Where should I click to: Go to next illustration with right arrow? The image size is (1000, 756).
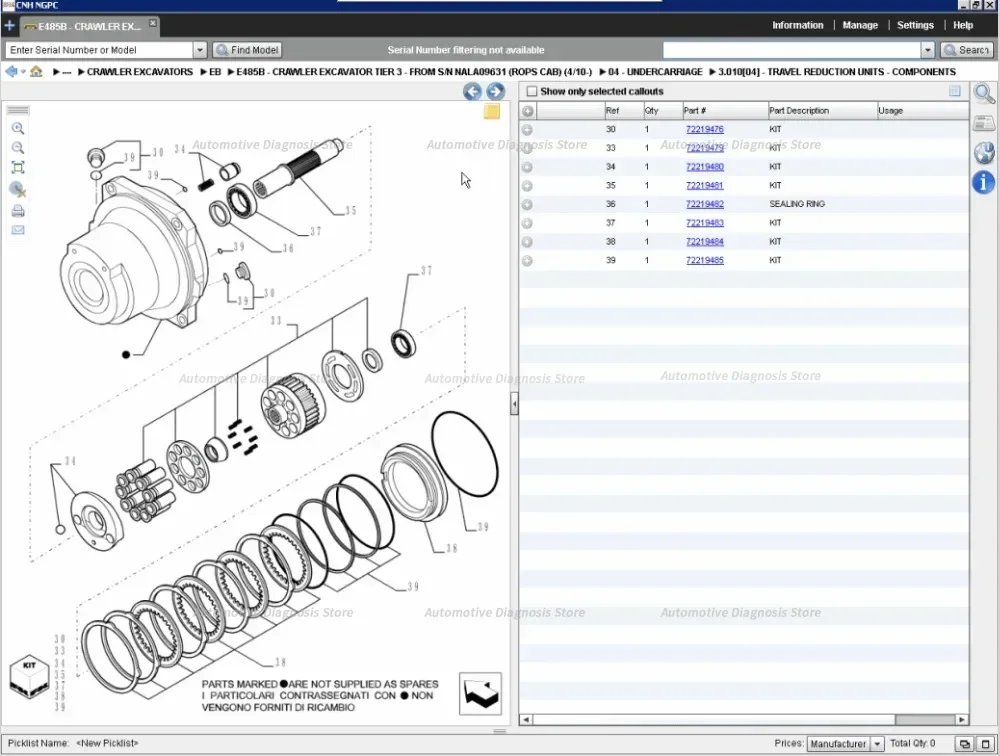(495, 92)
